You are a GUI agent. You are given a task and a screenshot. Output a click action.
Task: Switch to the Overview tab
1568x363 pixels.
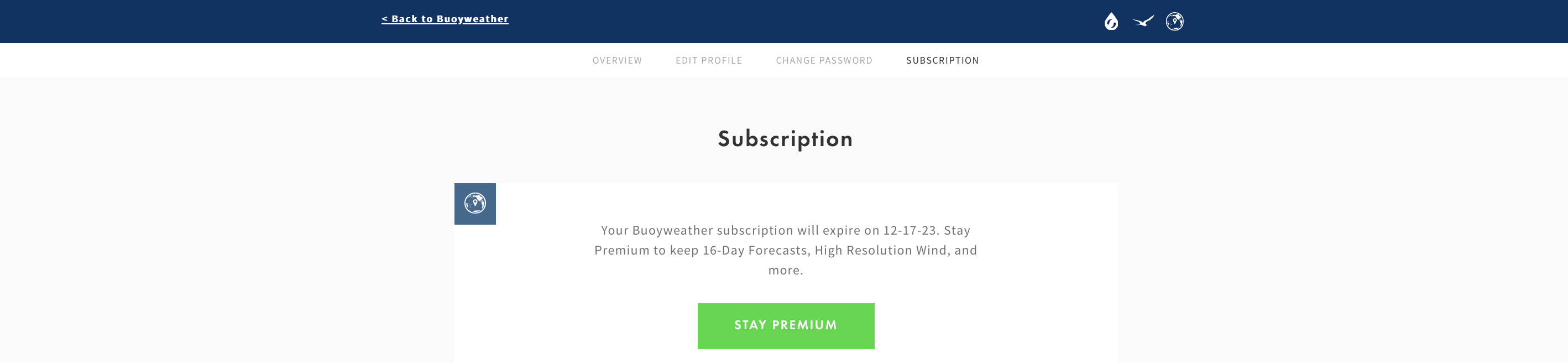[617, 60]
